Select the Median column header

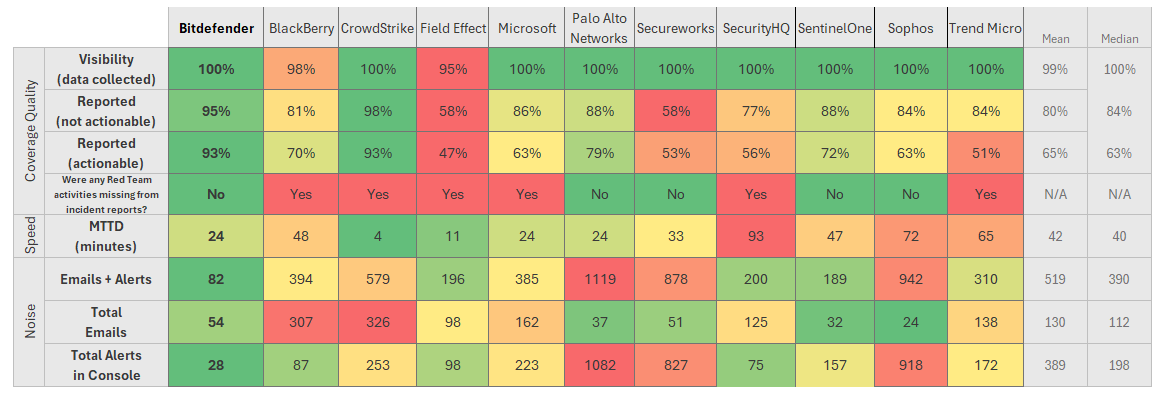pyautogui.click(x=1120, y=39)
